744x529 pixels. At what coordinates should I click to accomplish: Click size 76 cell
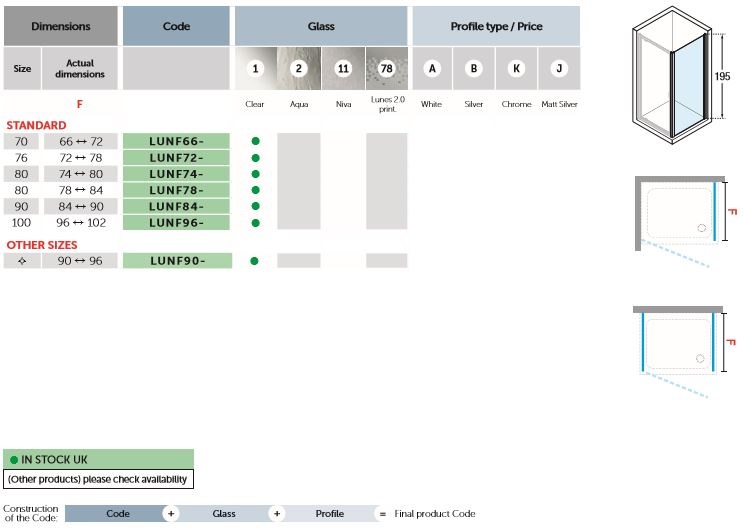tap(21, 158)
